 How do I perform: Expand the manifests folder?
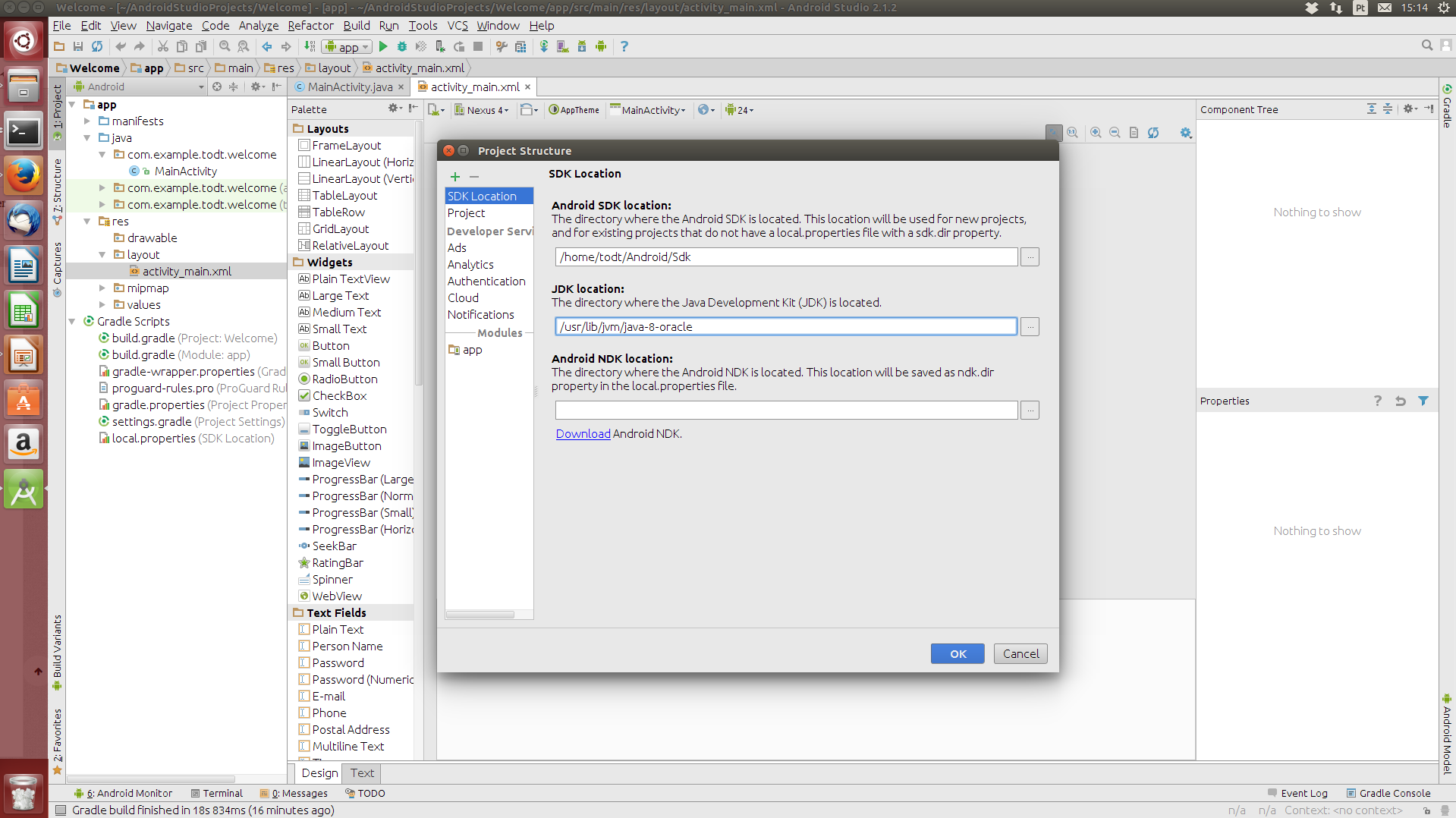[87, 121]
